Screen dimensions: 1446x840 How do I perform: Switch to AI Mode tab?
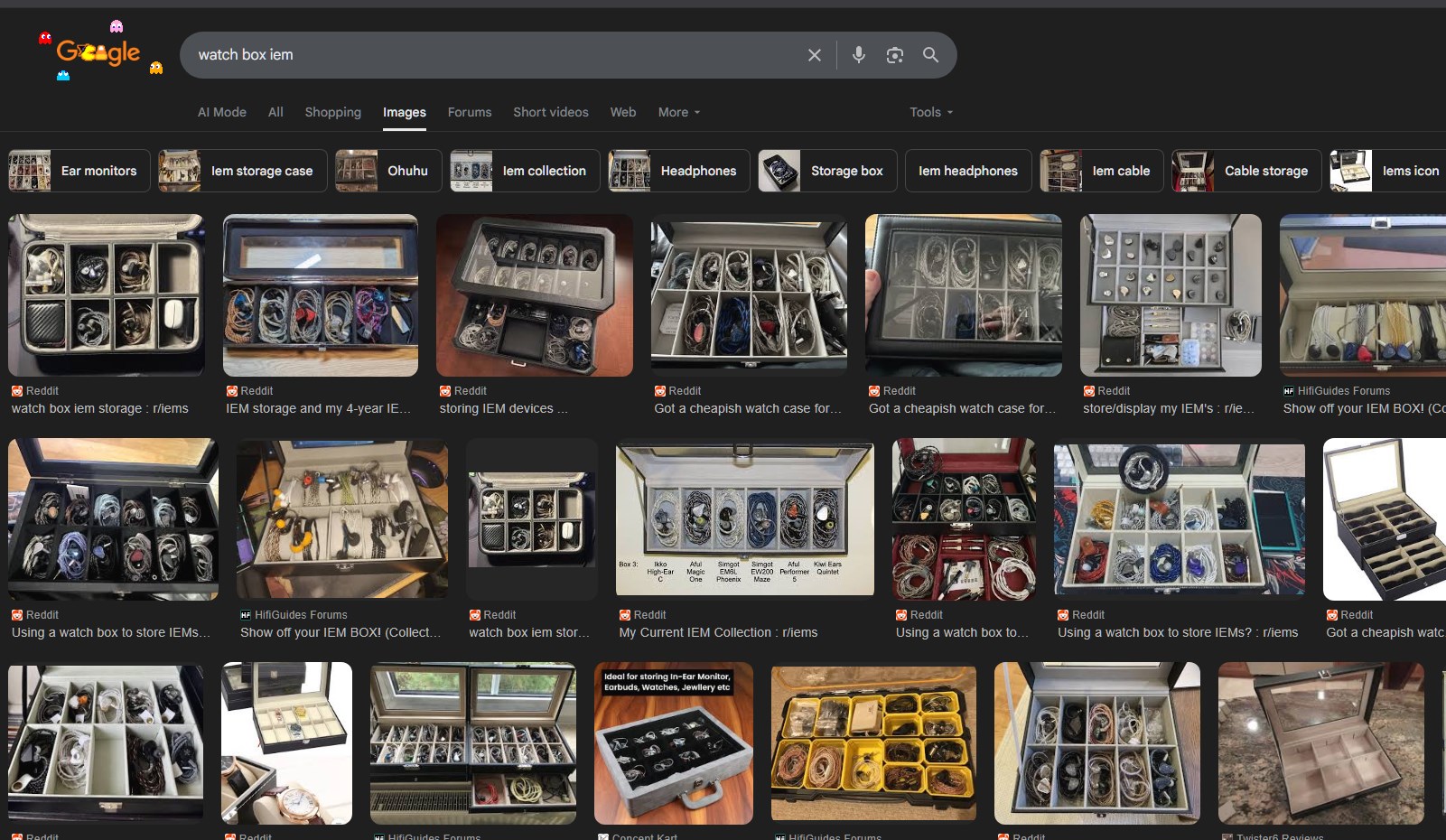click(x=222, y=112)
